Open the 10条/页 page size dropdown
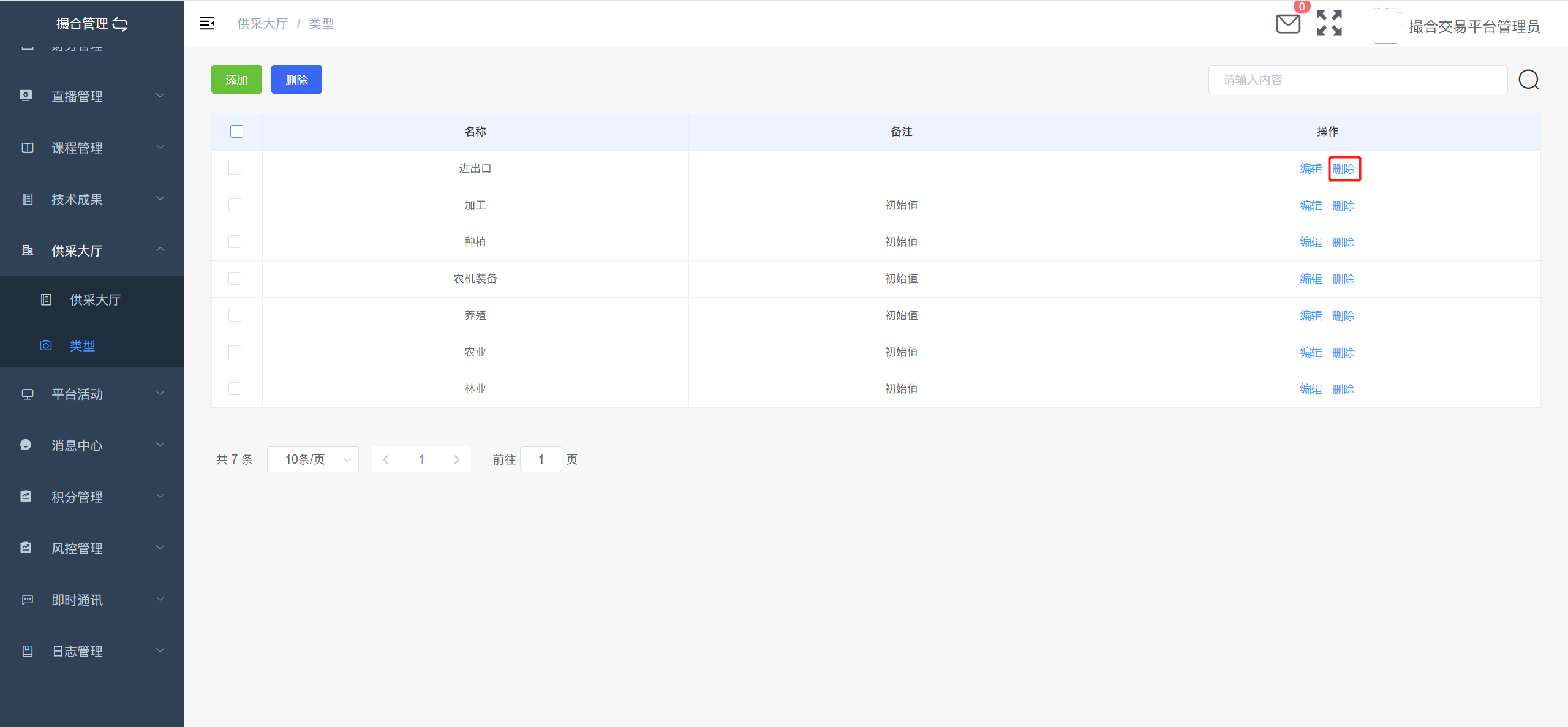The width and height of the screenshot is (1568, 727). click(312, 459)
